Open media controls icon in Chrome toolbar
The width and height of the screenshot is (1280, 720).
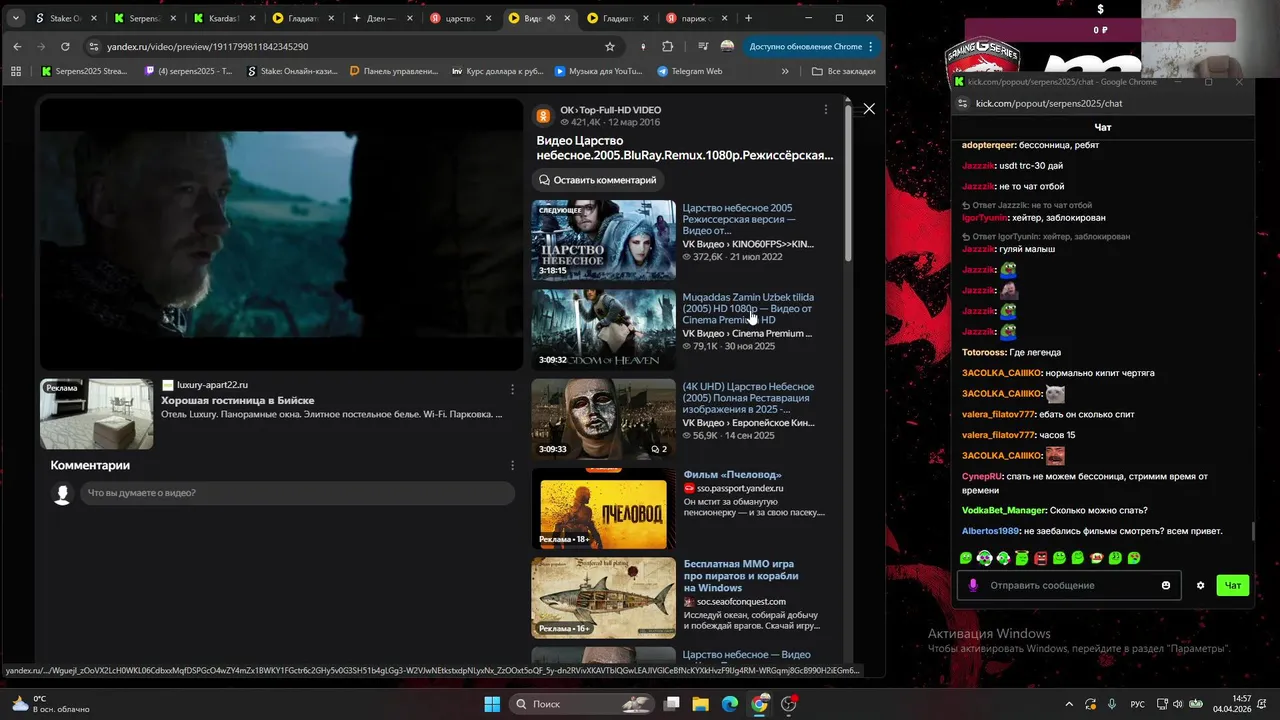coord(704,46)
